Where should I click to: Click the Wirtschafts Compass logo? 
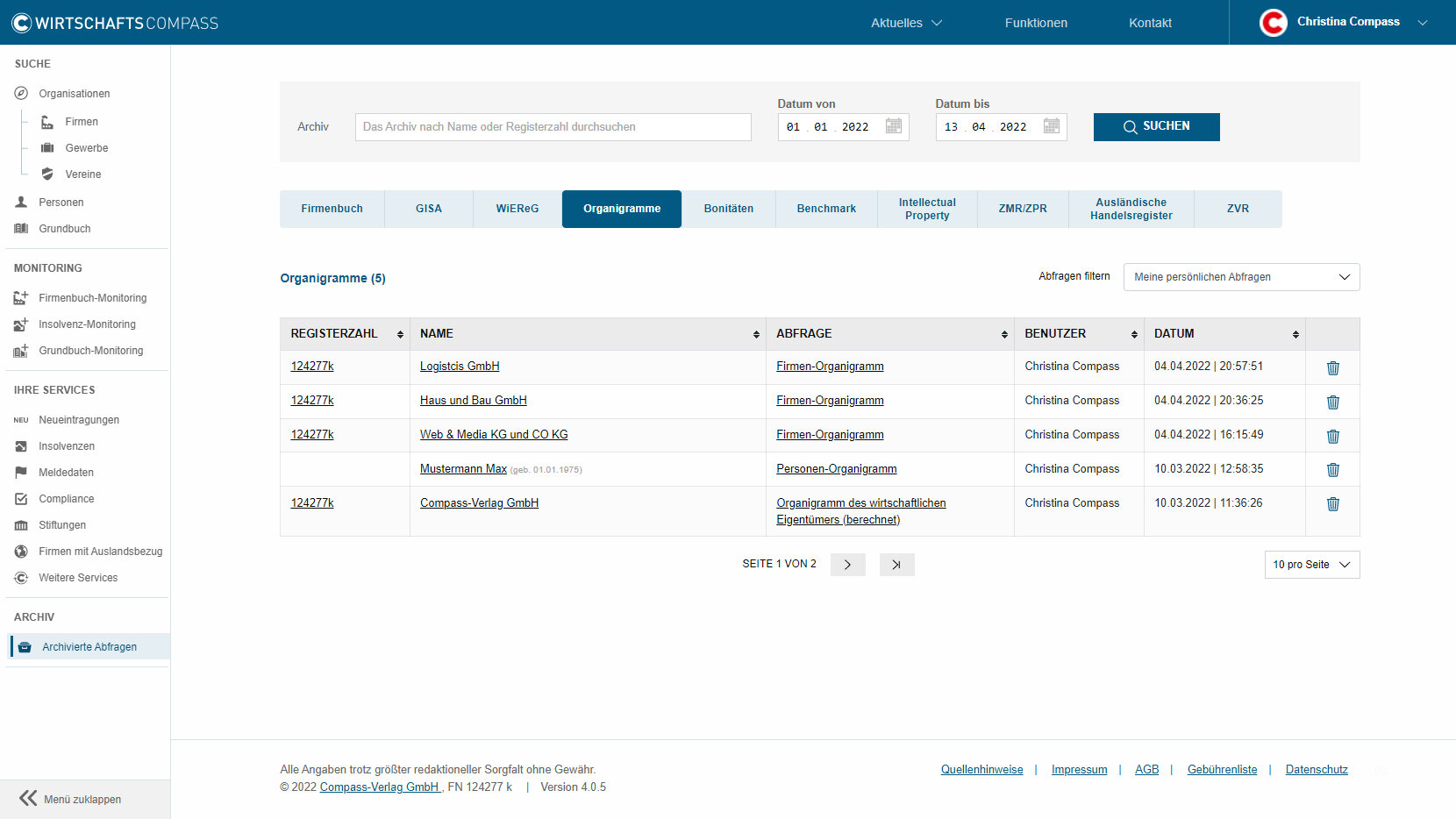coord(115,23)
